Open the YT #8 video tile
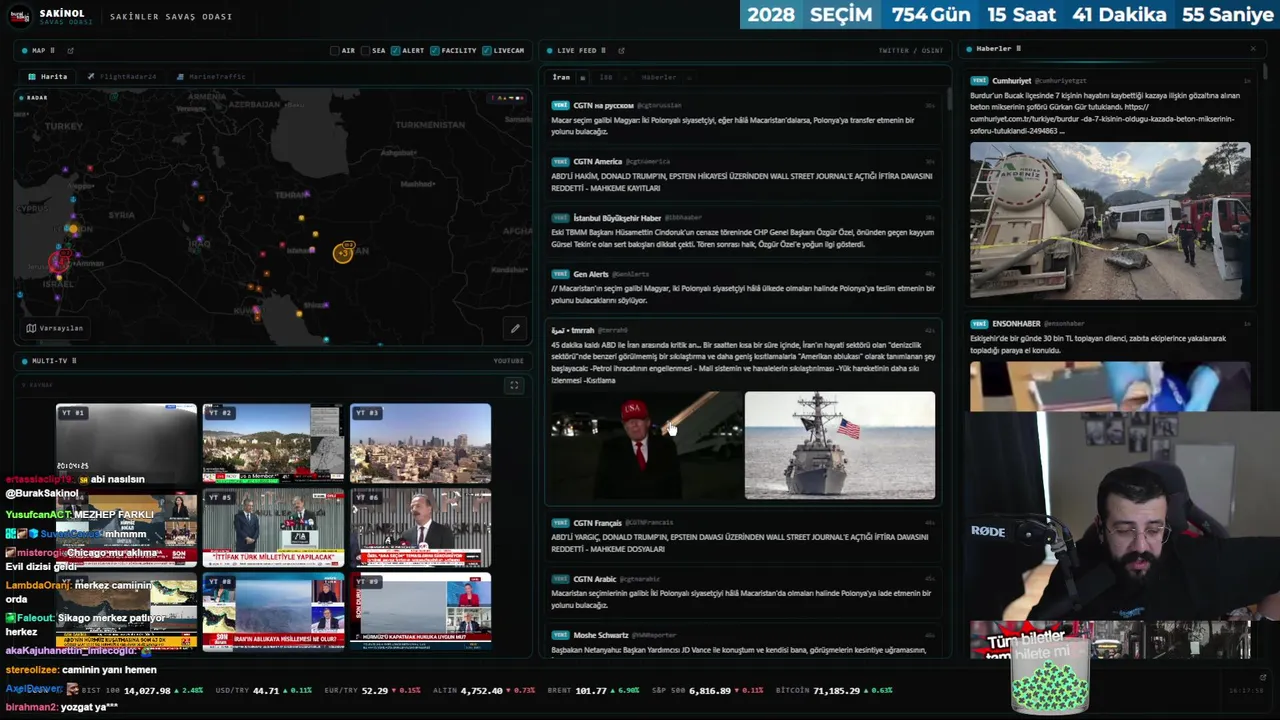The height and width of the screenshot is (720, 1280). (x=273, y=612)
